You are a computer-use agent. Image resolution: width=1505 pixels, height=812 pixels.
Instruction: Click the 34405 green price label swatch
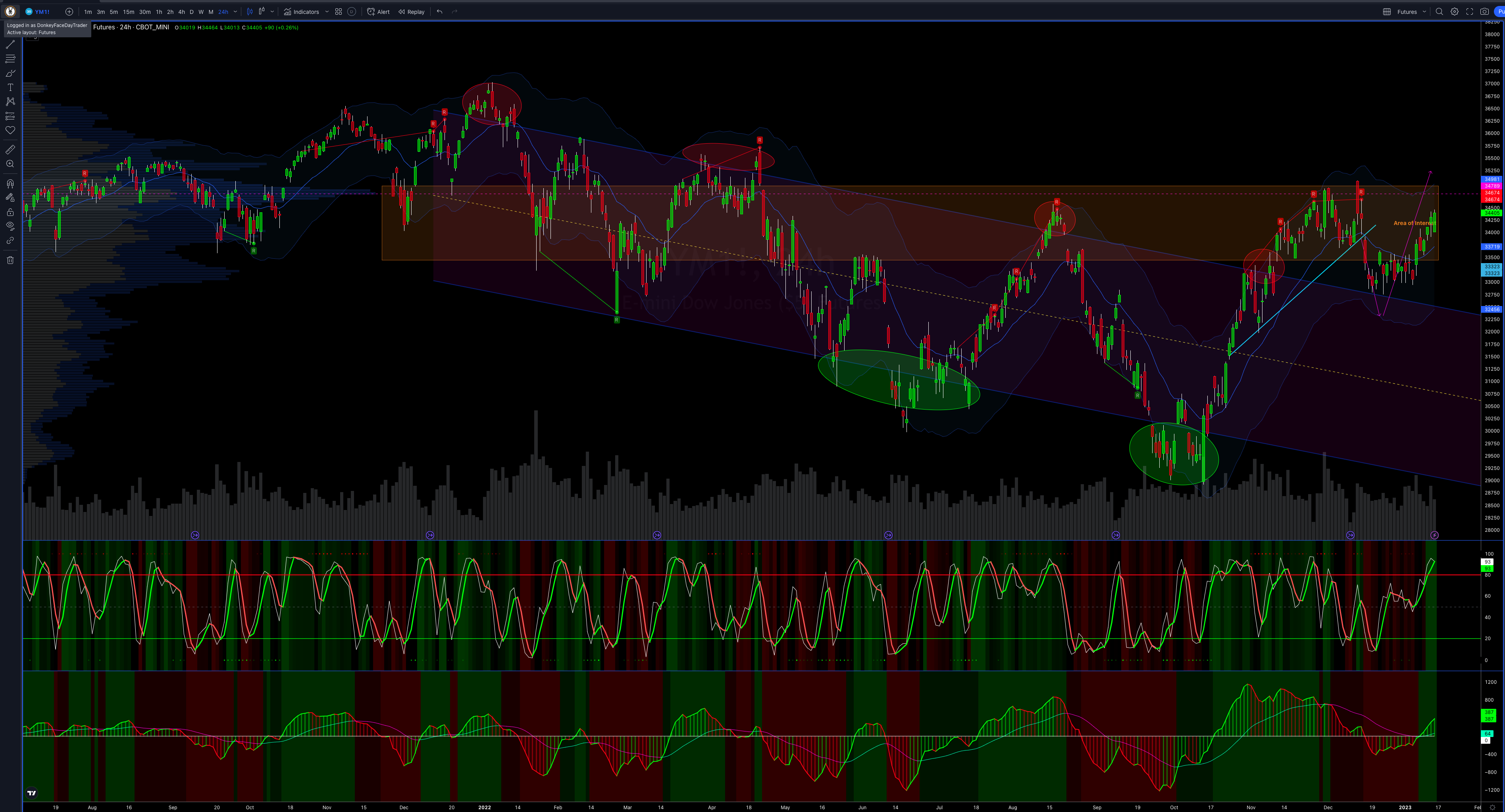click(x=1492, y=213)
